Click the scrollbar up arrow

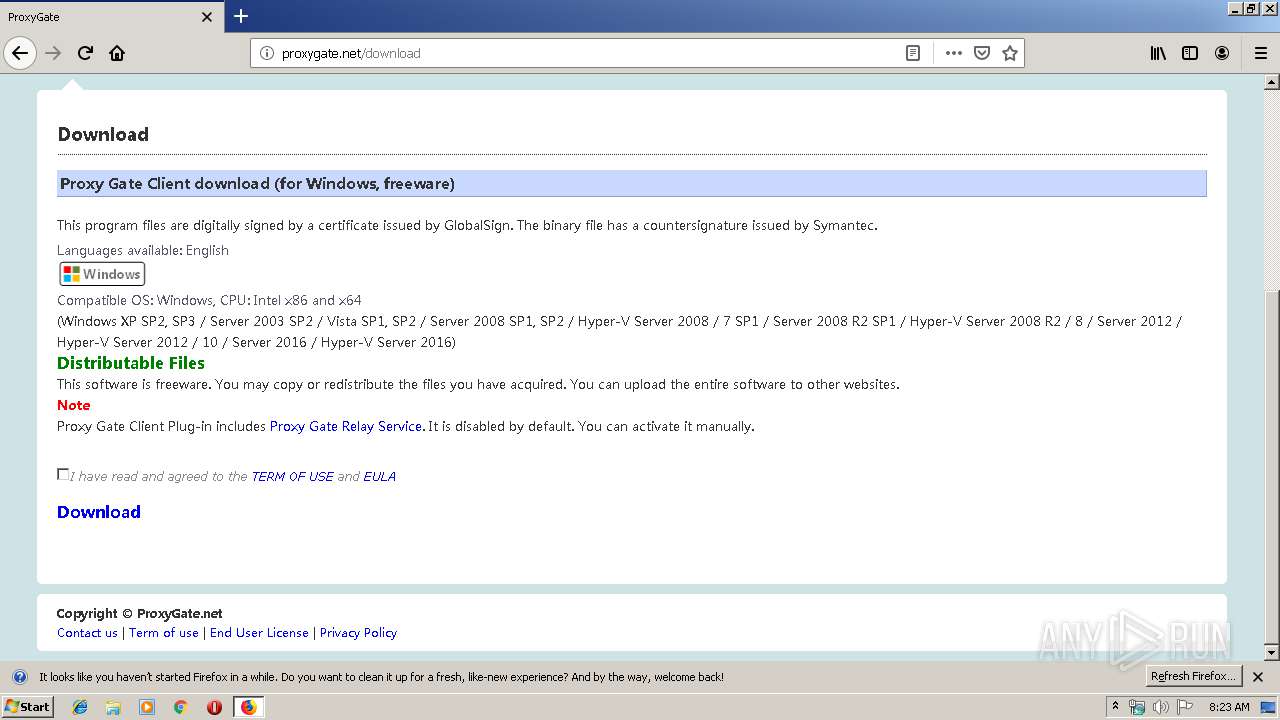(1271, 83)
